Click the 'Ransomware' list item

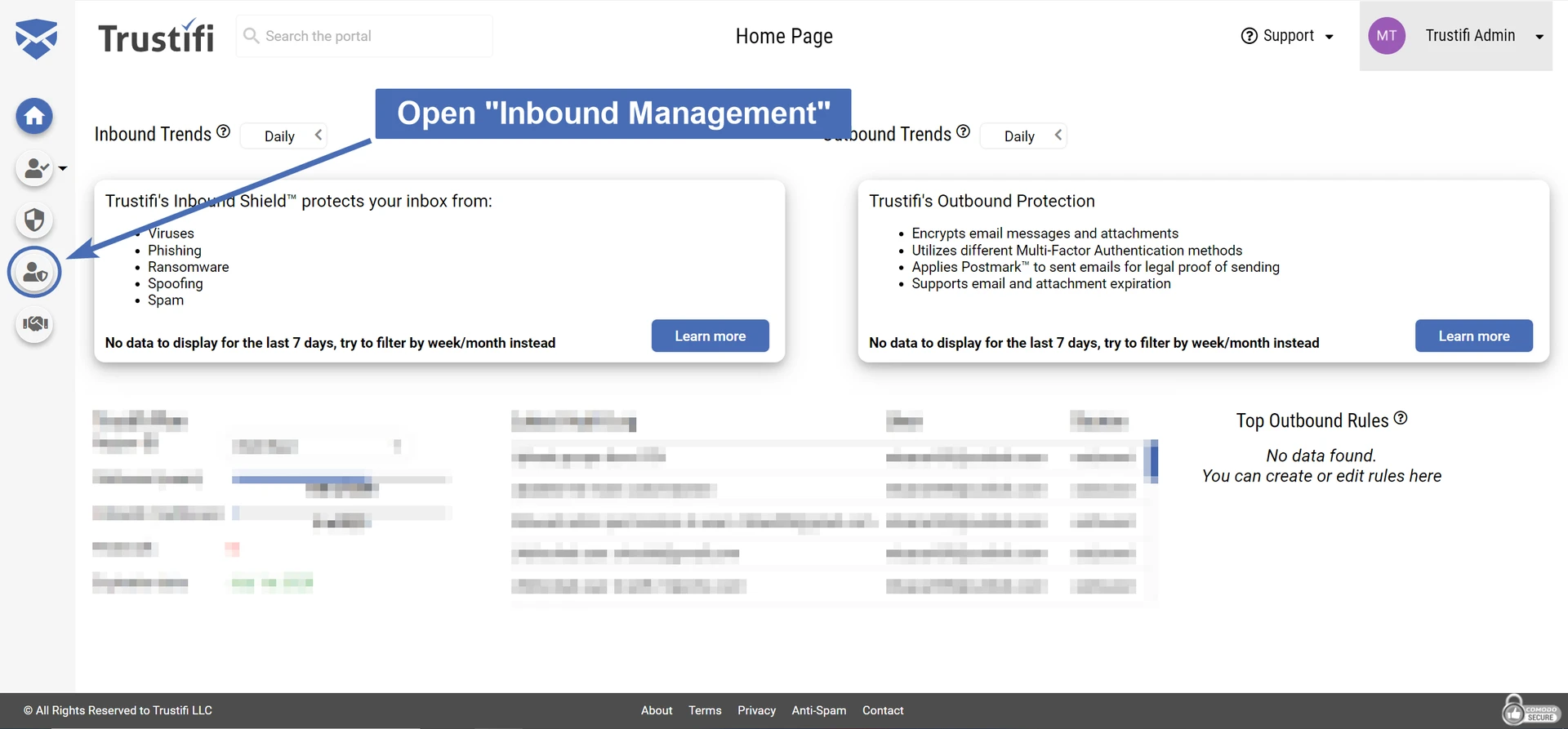coord(189,267)
